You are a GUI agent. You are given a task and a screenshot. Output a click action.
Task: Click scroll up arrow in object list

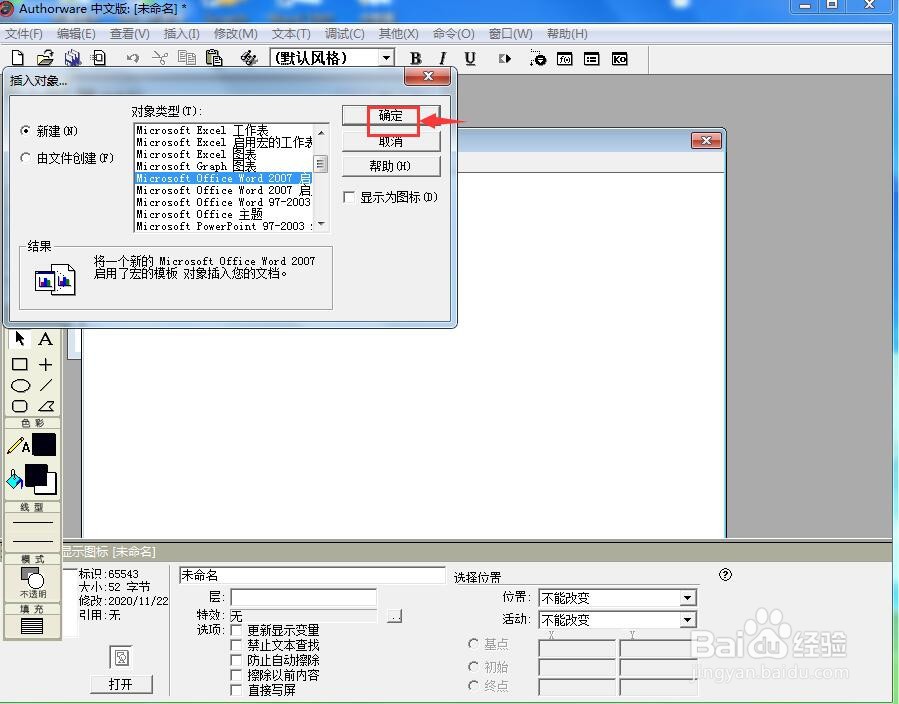point(321,132)
